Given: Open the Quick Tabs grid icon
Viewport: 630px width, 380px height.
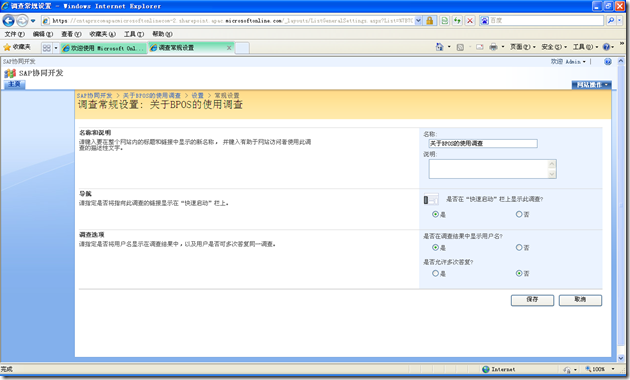Looking at the screenshot, I should tap(47, 48).
